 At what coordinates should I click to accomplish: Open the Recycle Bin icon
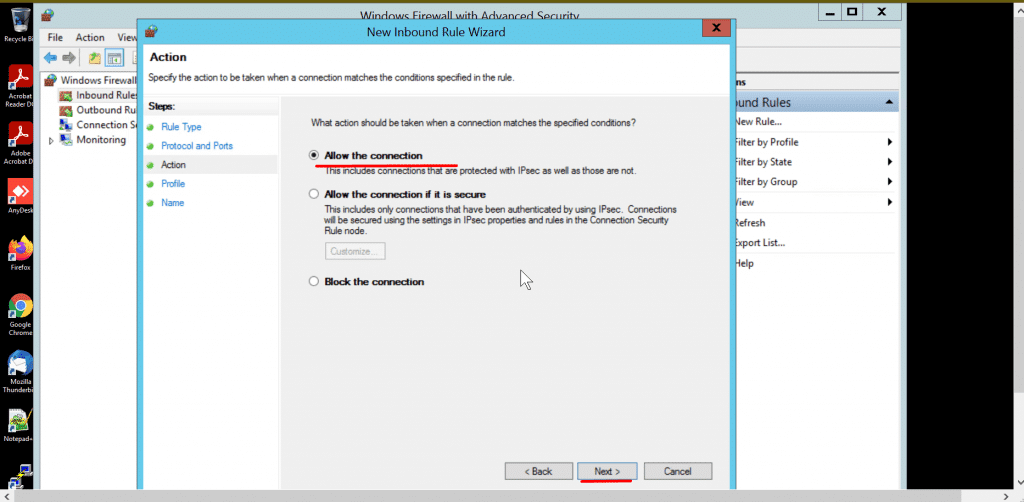point(17,20)
